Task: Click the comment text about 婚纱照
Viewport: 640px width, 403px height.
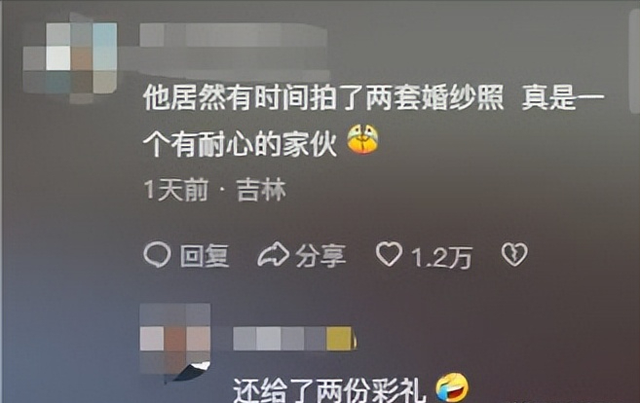Action: point(373,99)
